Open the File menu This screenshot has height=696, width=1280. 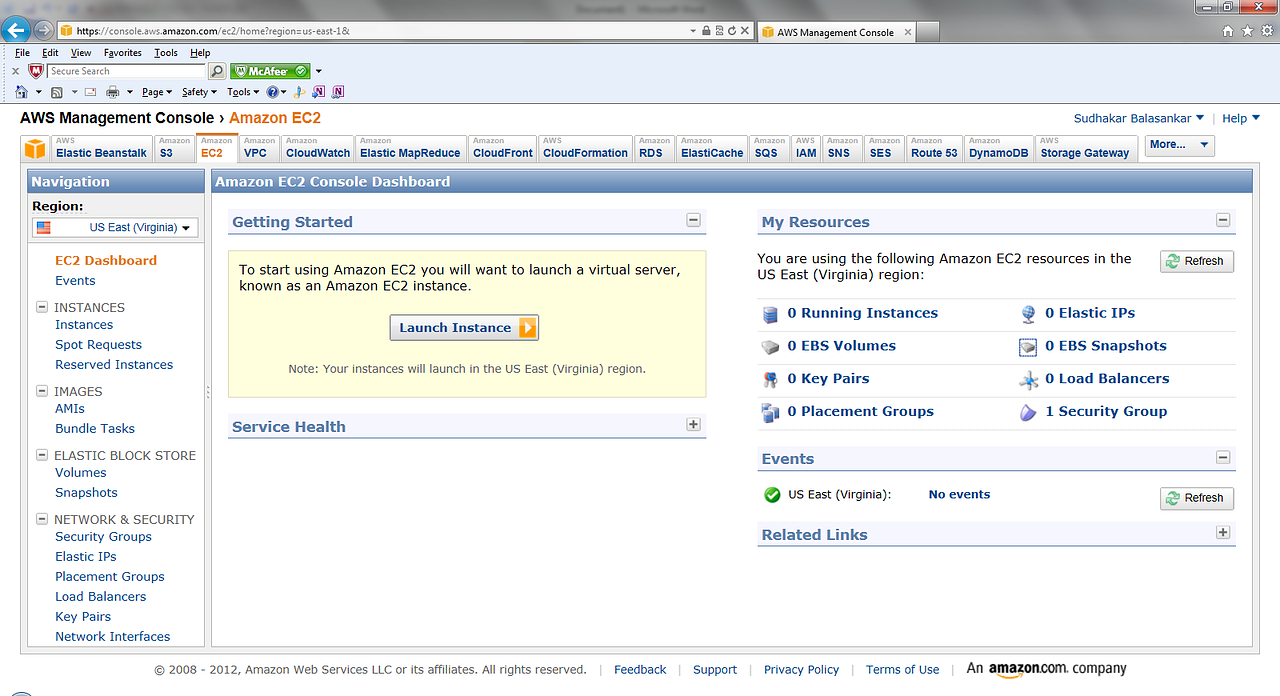pos(23,53)
